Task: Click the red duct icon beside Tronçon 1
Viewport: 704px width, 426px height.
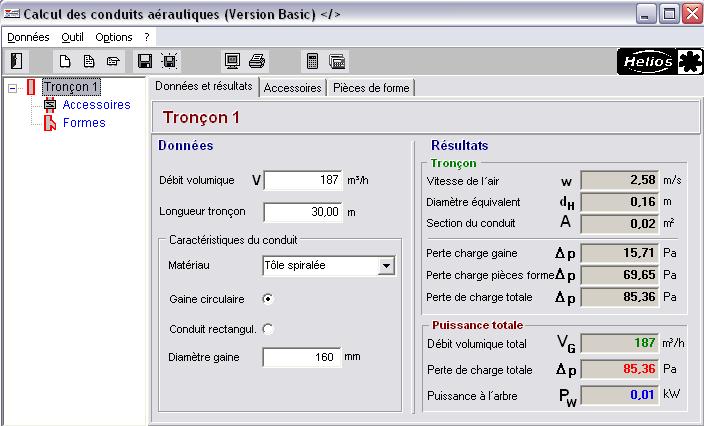Action: [x=31, y=87]
